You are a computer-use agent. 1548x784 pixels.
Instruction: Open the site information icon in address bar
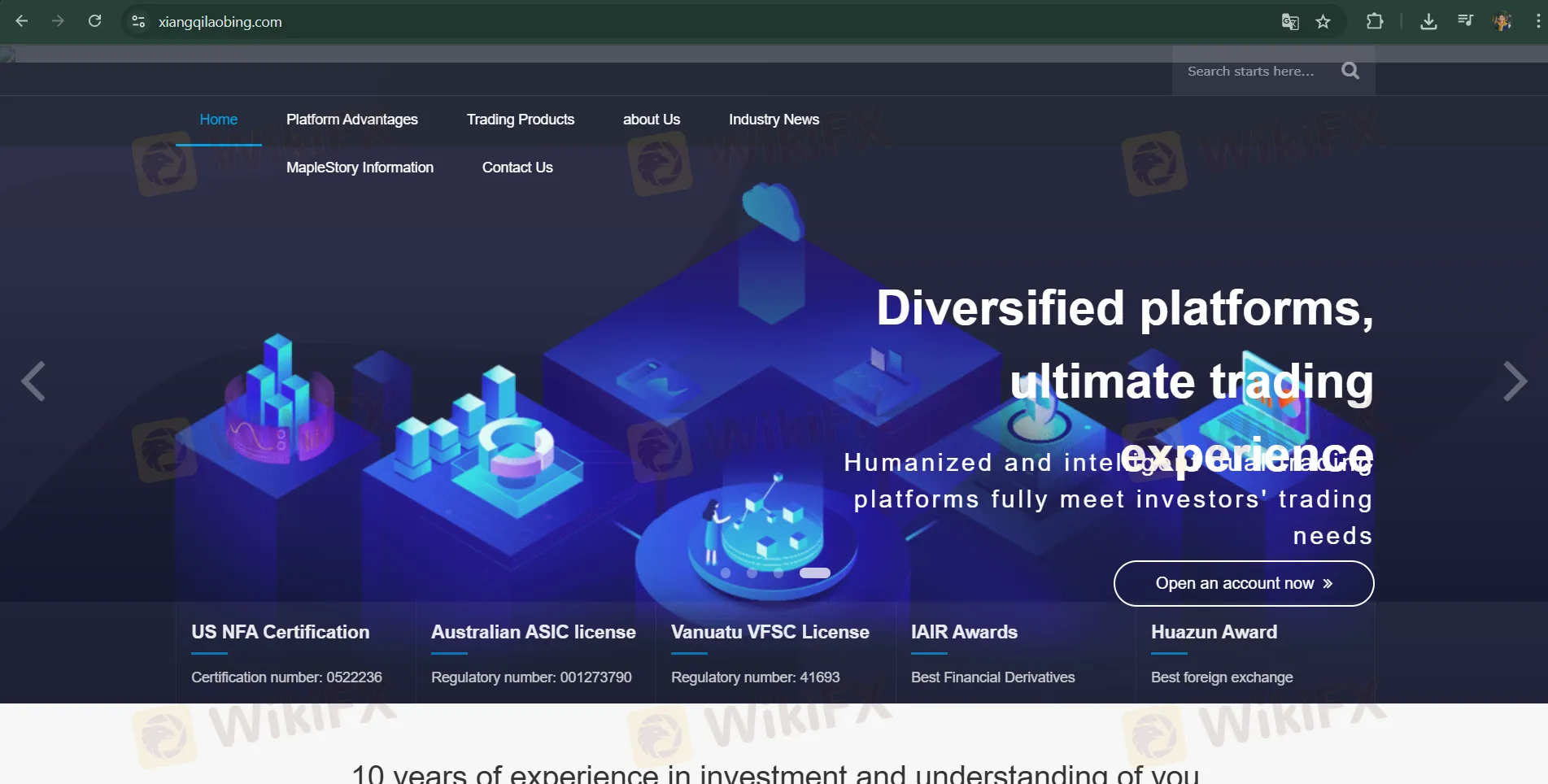click(x=138, y=22)
